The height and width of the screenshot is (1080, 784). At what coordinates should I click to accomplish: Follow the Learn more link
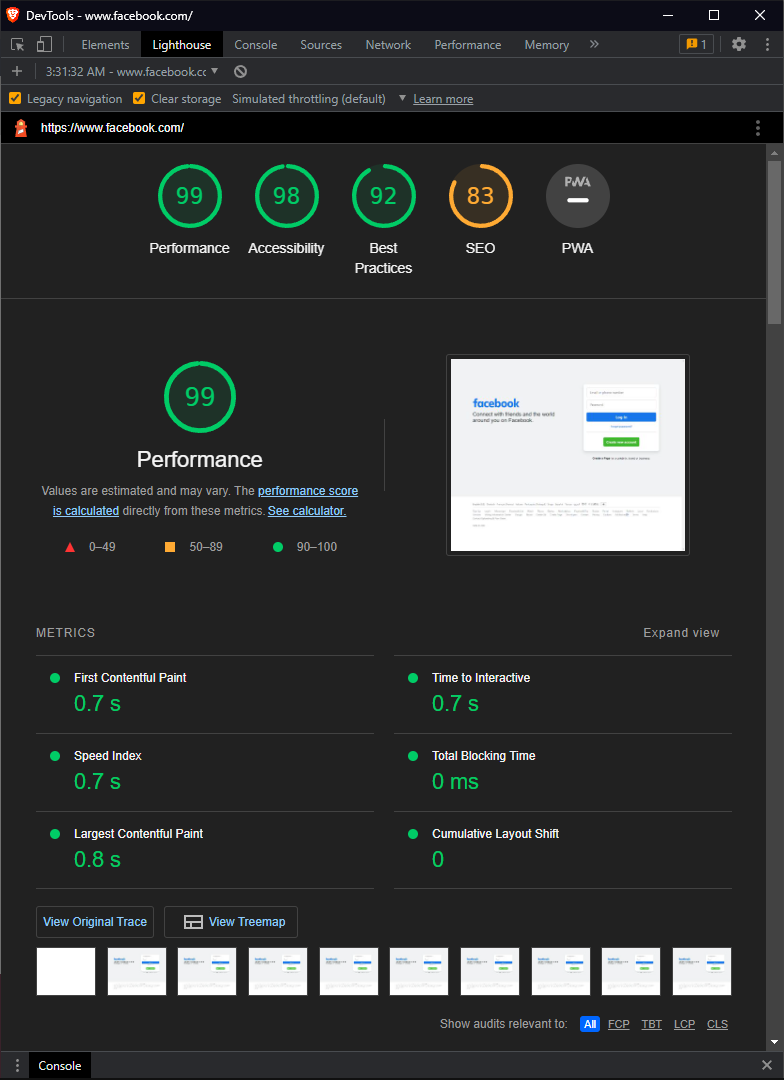(443, 99)
